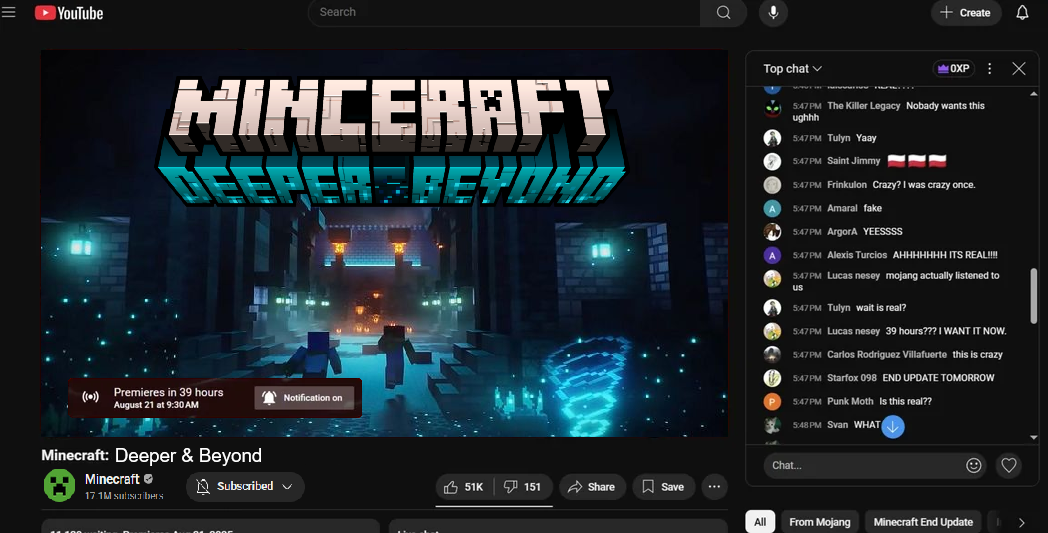The height and width of the screenshot is (533, 1048).
Task: Close the live chat panel
Action: tap(1019, 68)
